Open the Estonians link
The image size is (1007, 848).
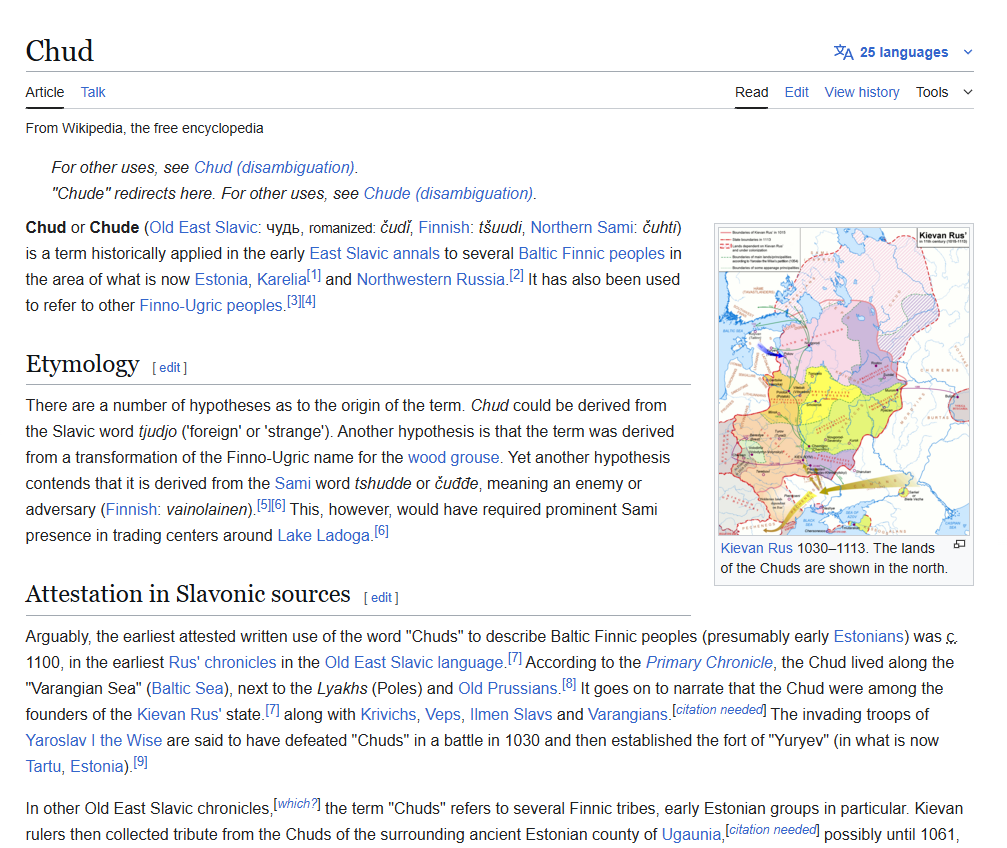(x=868, y=637)
